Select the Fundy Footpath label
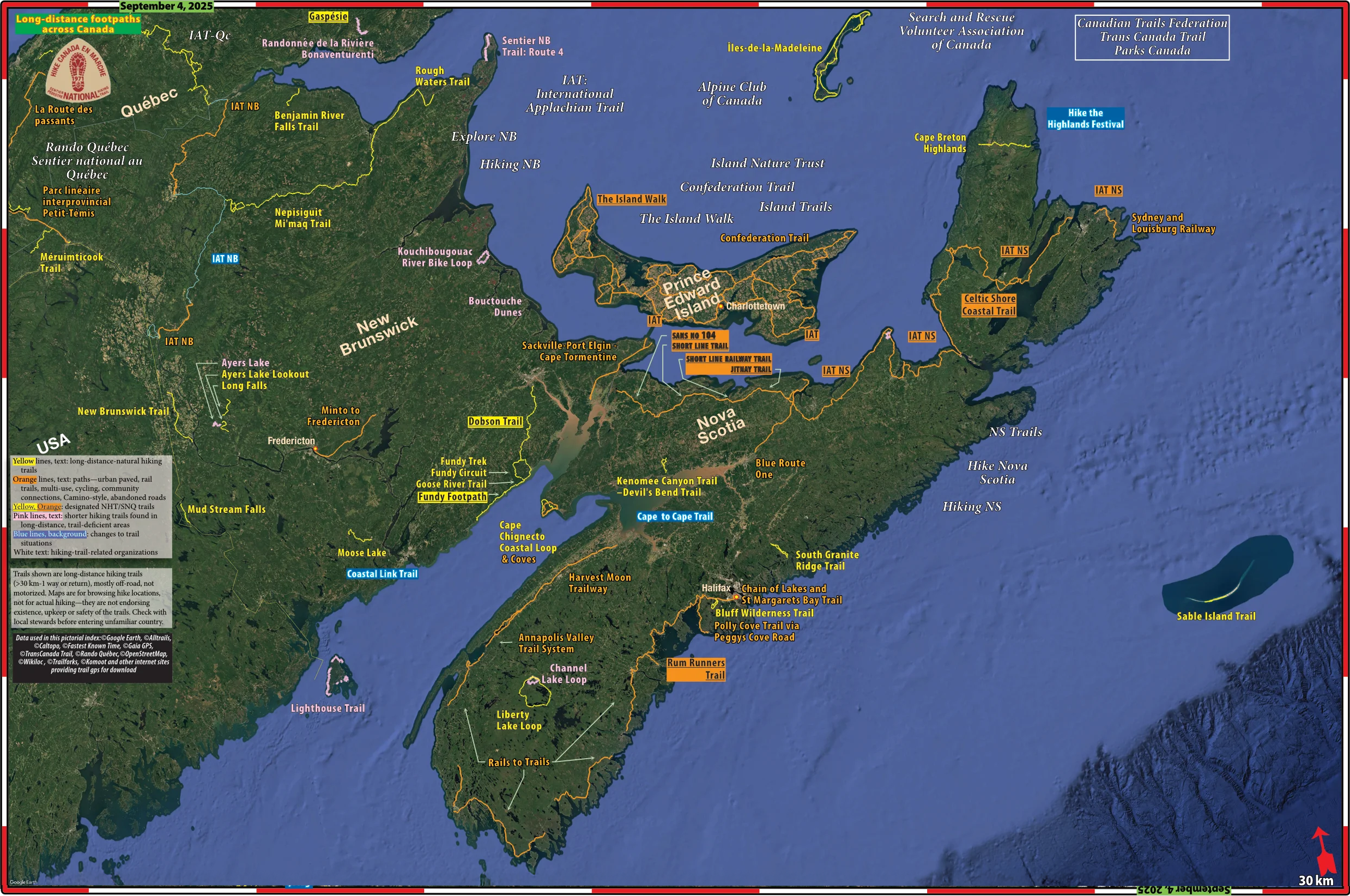Viewport: 1350px width, 896px height. click(452, 497)
